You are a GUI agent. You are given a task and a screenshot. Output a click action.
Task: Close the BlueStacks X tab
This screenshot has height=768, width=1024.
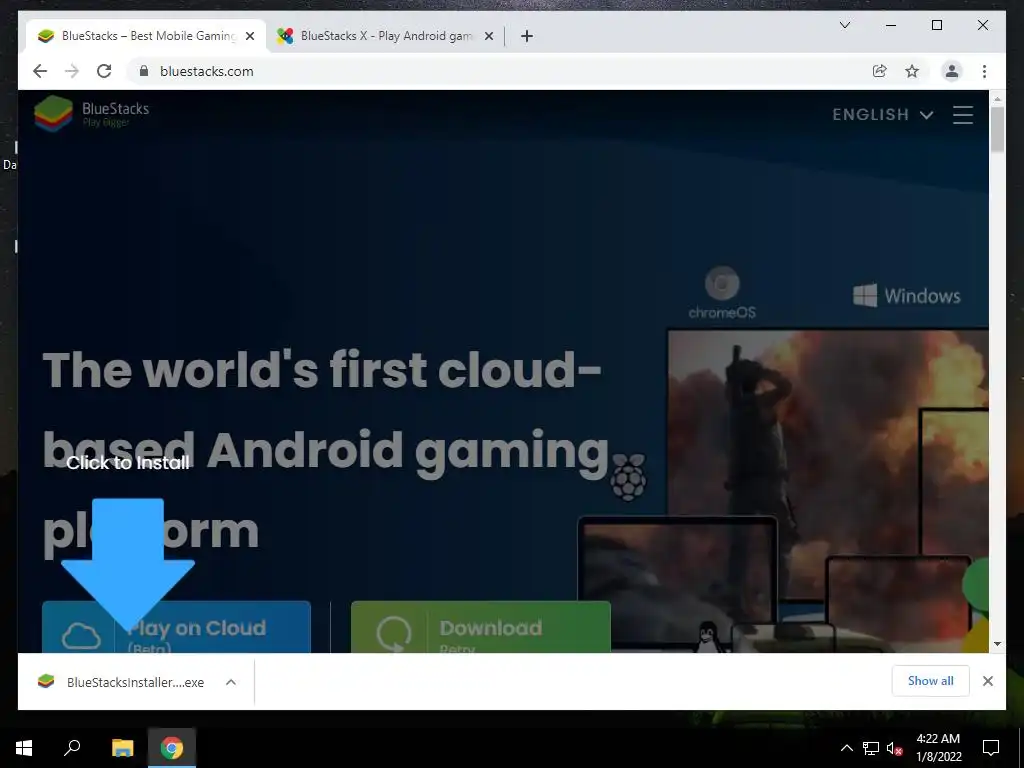(488, 36)
